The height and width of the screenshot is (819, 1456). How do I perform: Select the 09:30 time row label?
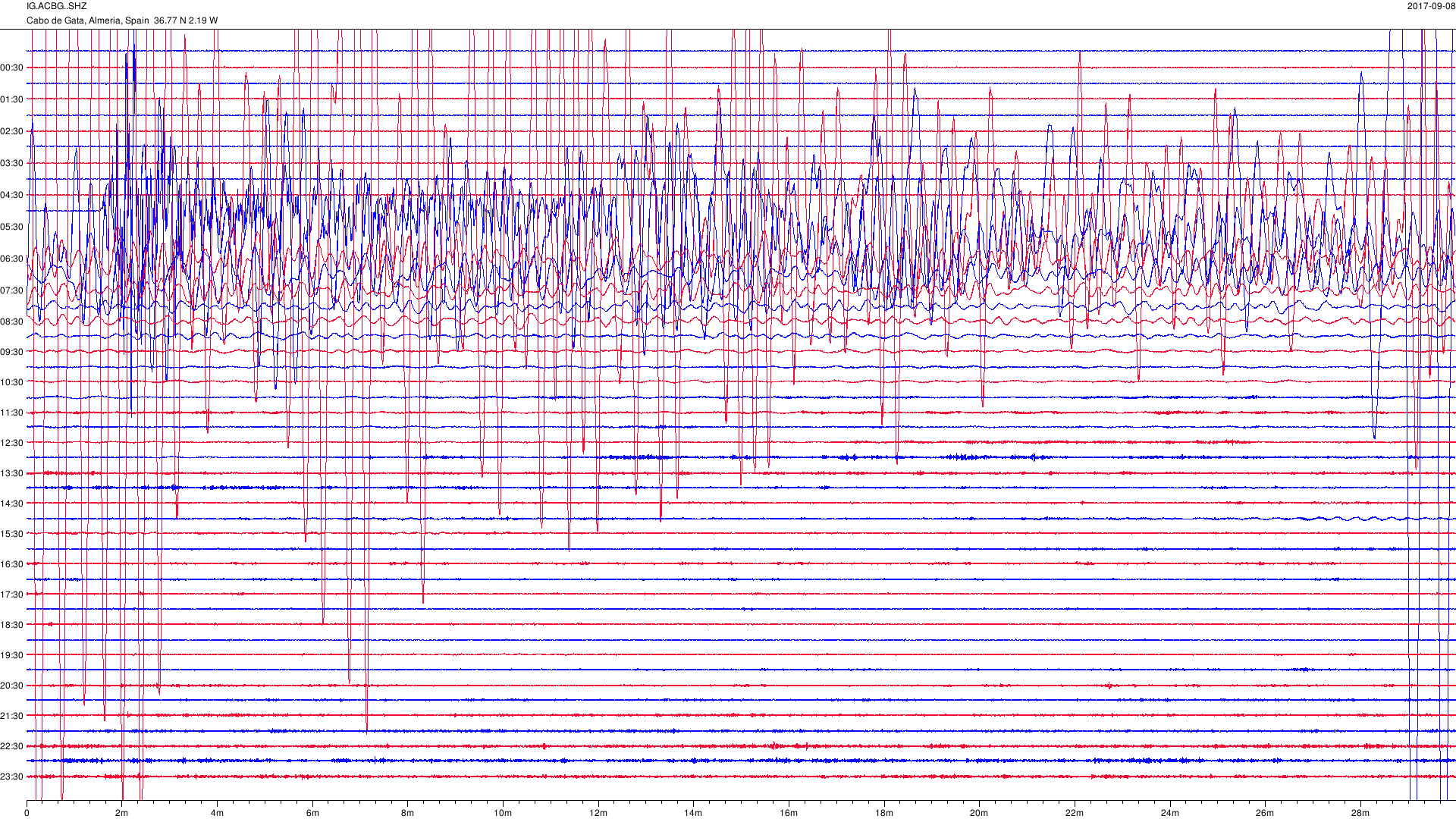[12, 352]
